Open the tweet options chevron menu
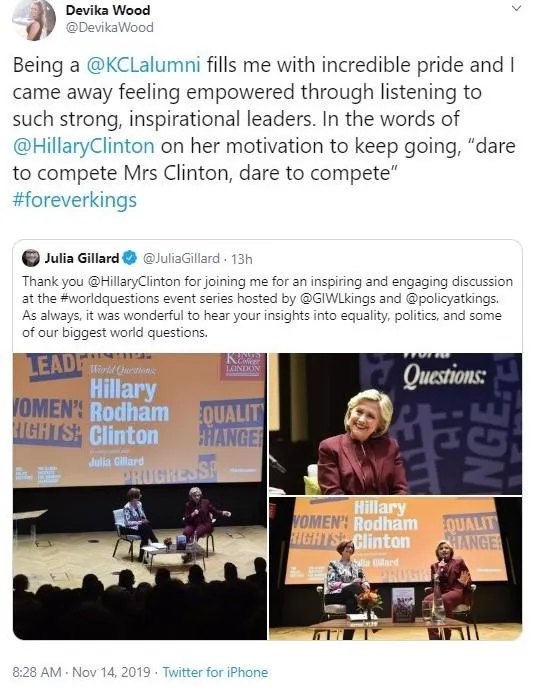This screenshot has height=691, width=537. tap(517, 8)
